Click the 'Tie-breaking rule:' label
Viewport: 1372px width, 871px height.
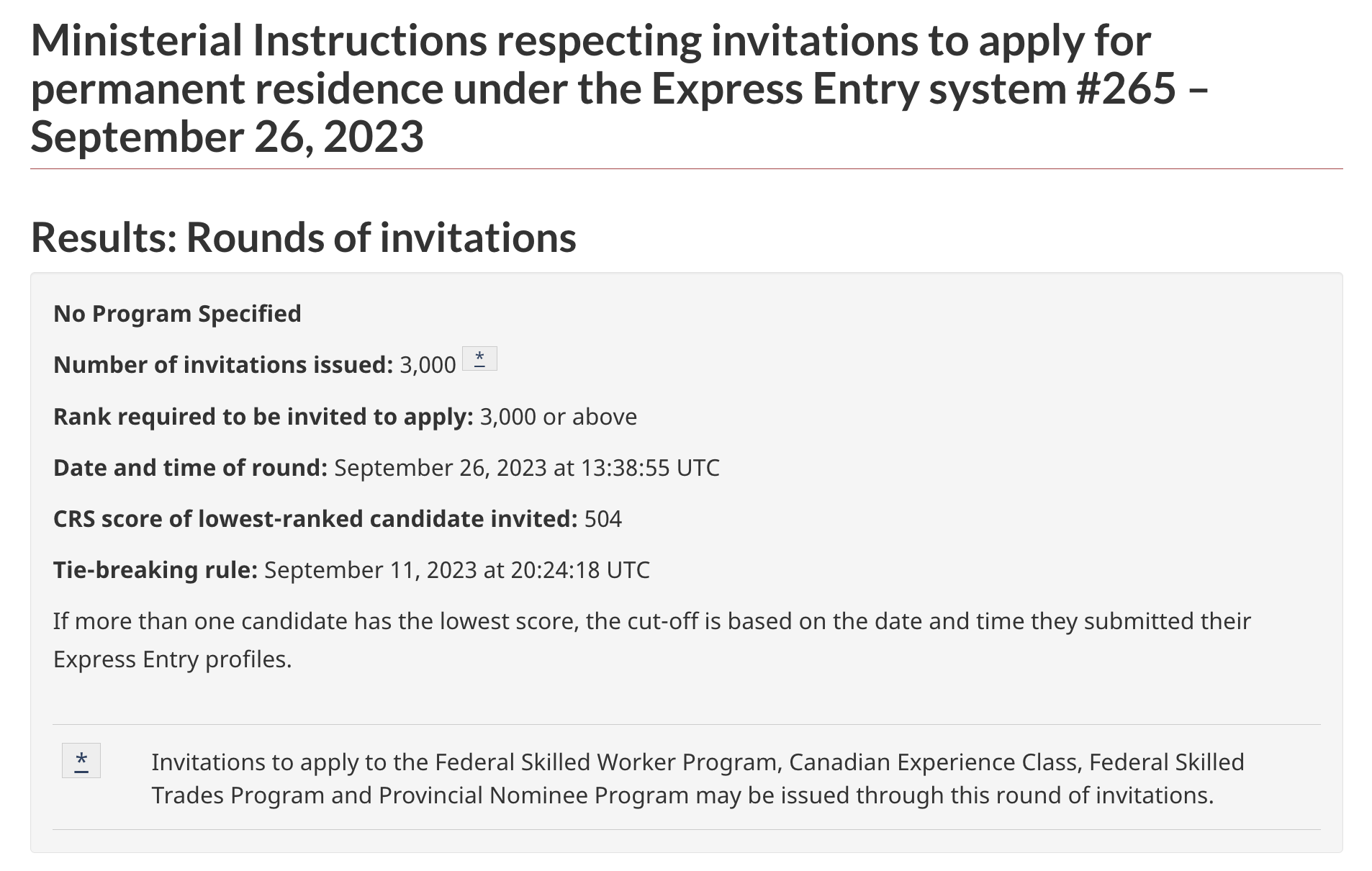[155, 570]
